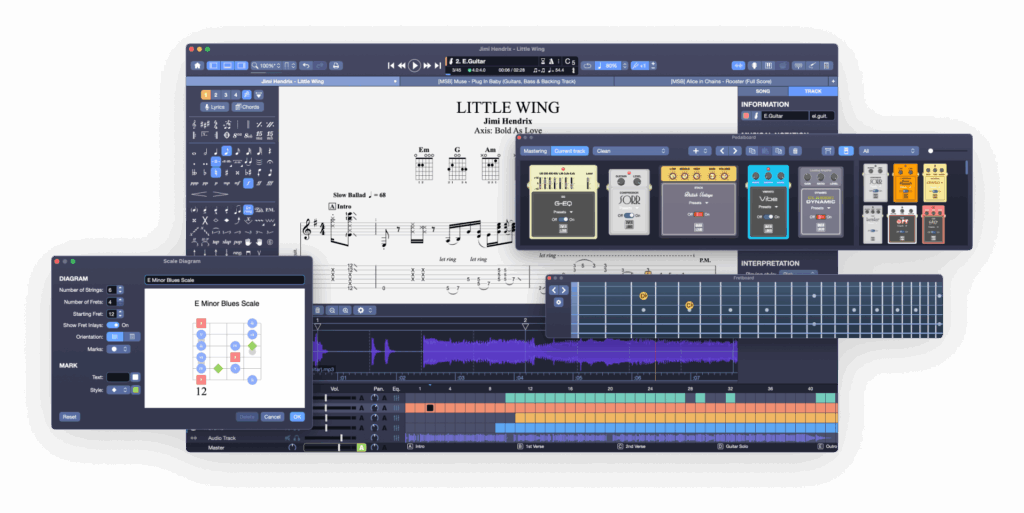Go to next preset arrow in Pedalboard
The image size is (1024, 513).
click(735, 151)
